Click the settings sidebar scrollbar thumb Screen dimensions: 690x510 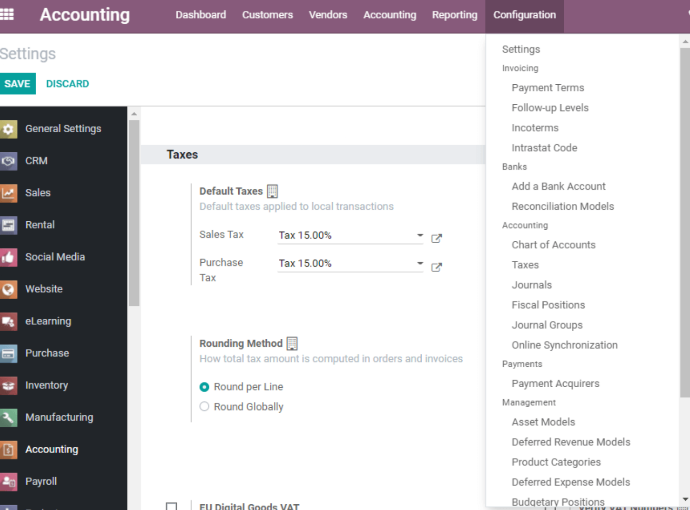[134, 213]
